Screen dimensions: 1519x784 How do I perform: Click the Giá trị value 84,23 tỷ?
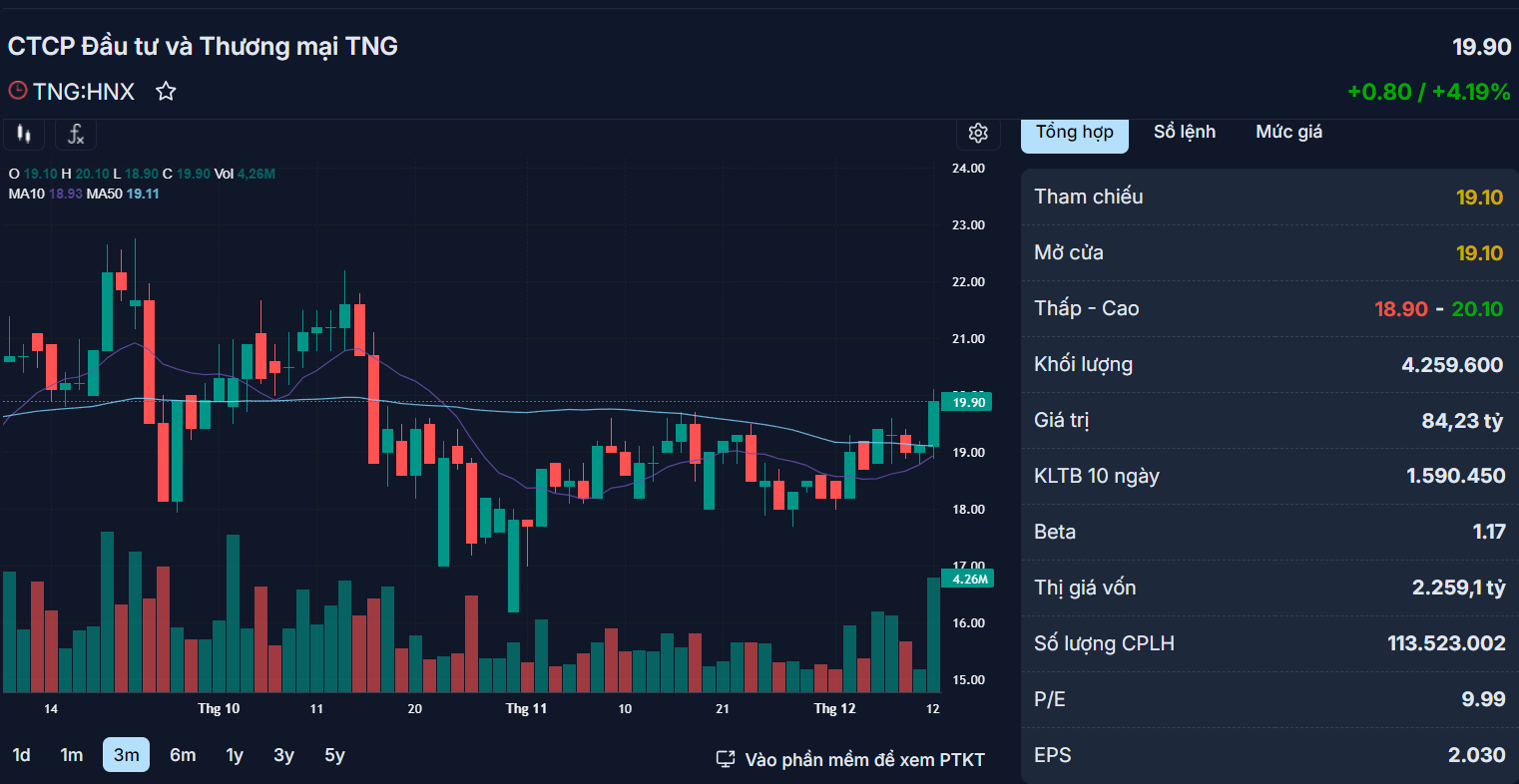[1462, 421]
